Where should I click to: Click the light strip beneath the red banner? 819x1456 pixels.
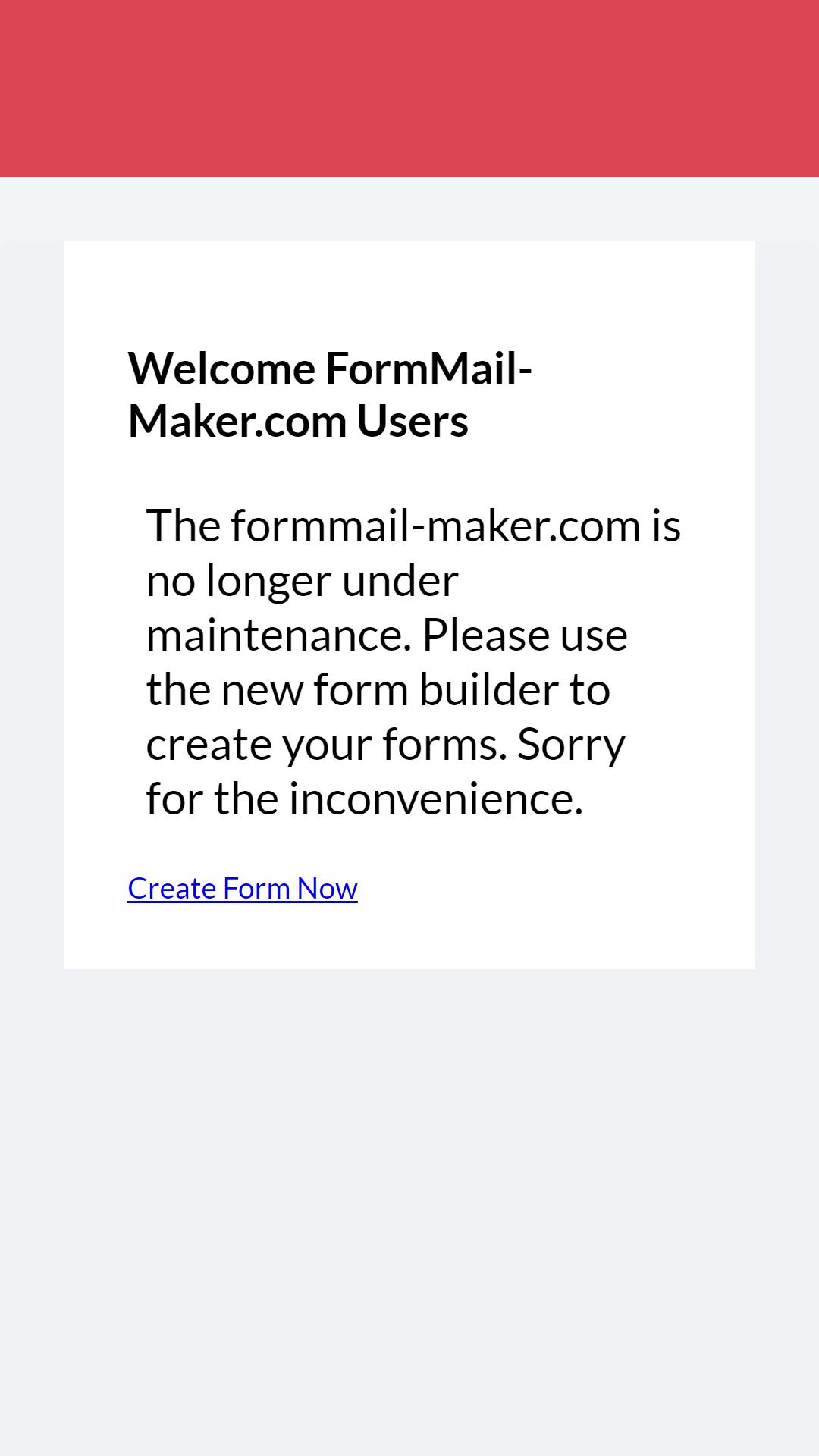coord(409,209)
